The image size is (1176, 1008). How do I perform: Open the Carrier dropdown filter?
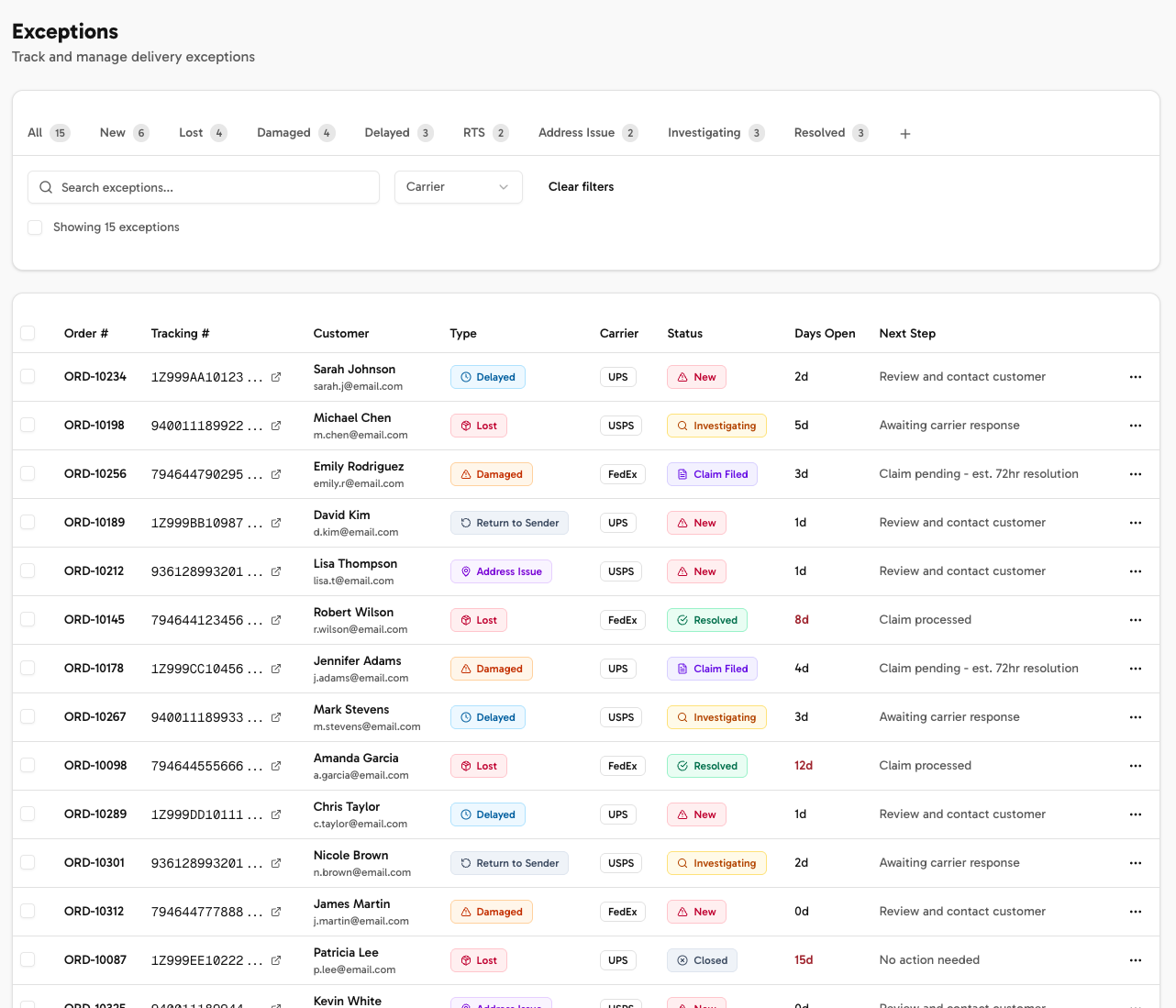click(458, 187)
